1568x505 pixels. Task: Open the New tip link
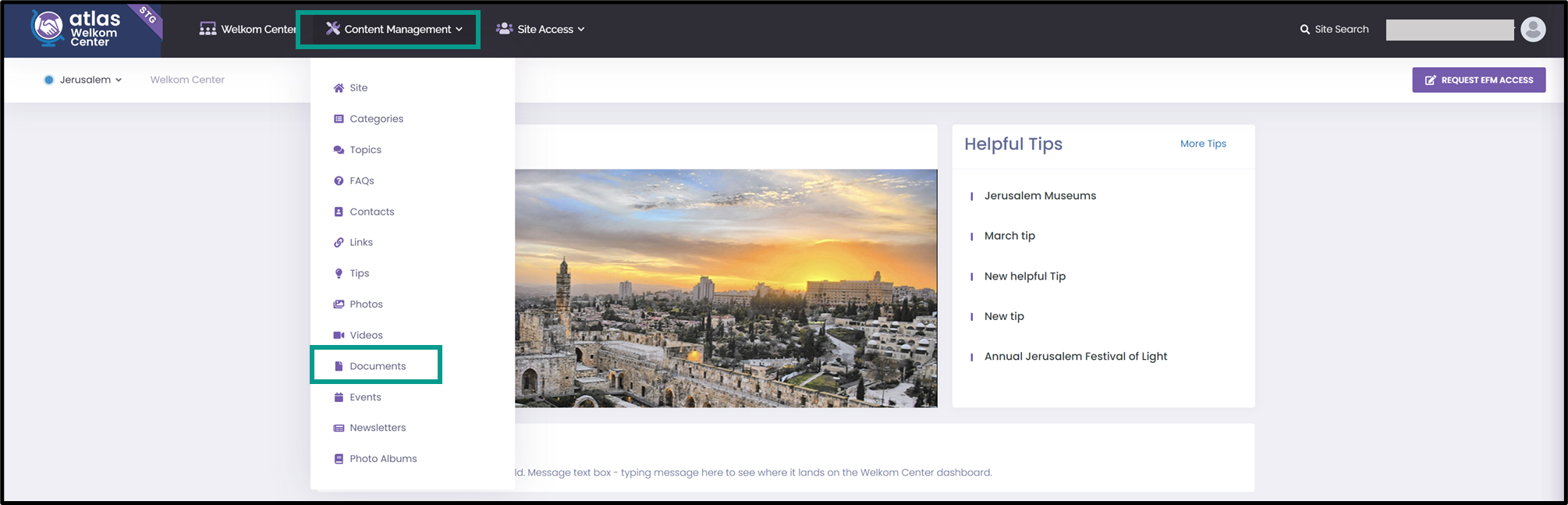1004,316
